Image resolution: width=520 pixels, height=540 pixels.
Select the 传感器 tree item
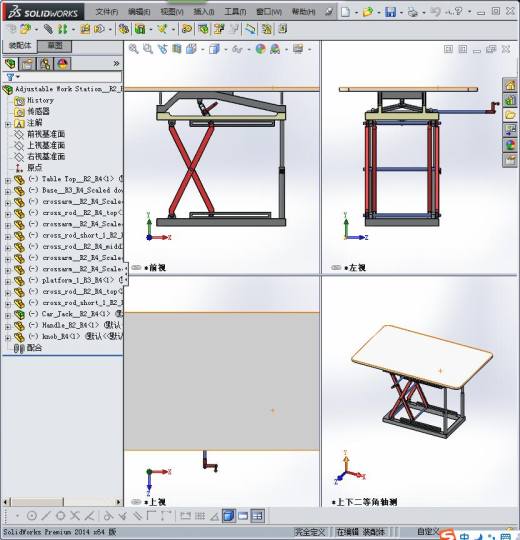(38, 112)
